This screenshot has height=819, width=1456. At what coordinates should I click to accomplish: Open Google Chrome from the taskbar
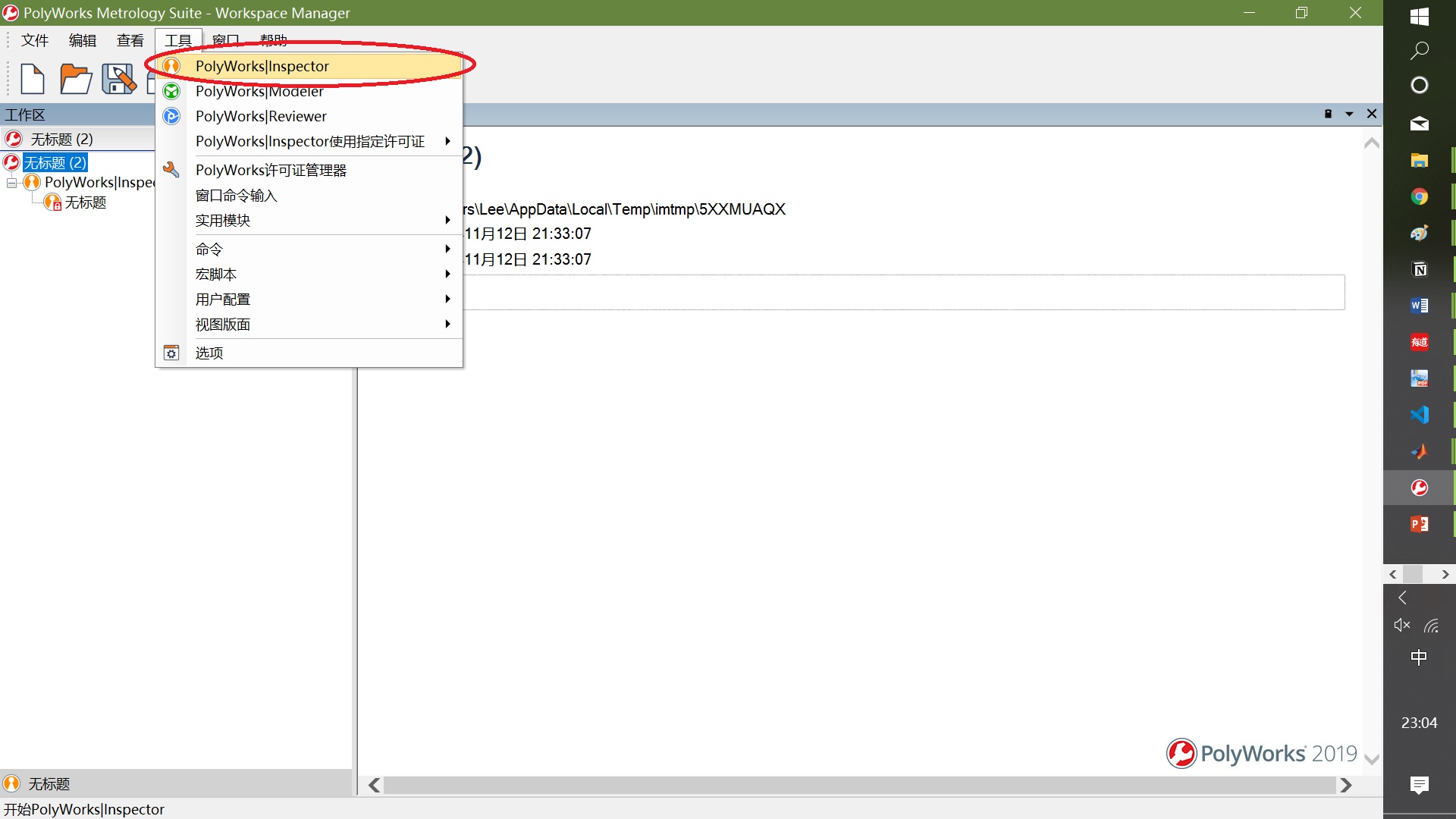1419,197
